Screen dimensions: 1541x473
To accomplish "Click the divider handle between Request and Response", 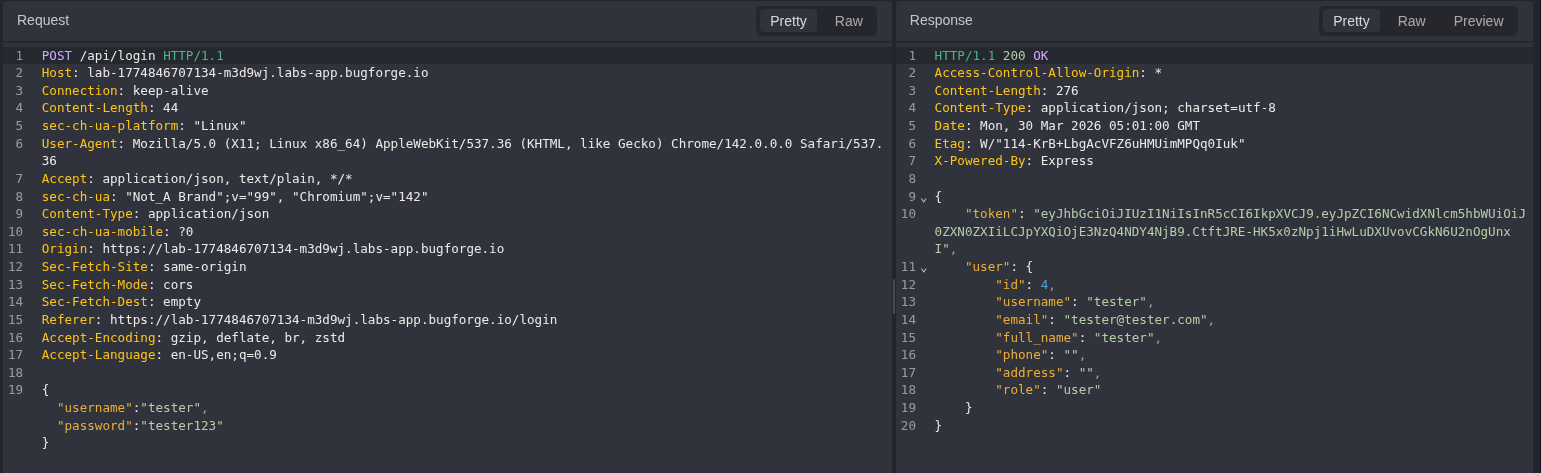I will [893, 297].
